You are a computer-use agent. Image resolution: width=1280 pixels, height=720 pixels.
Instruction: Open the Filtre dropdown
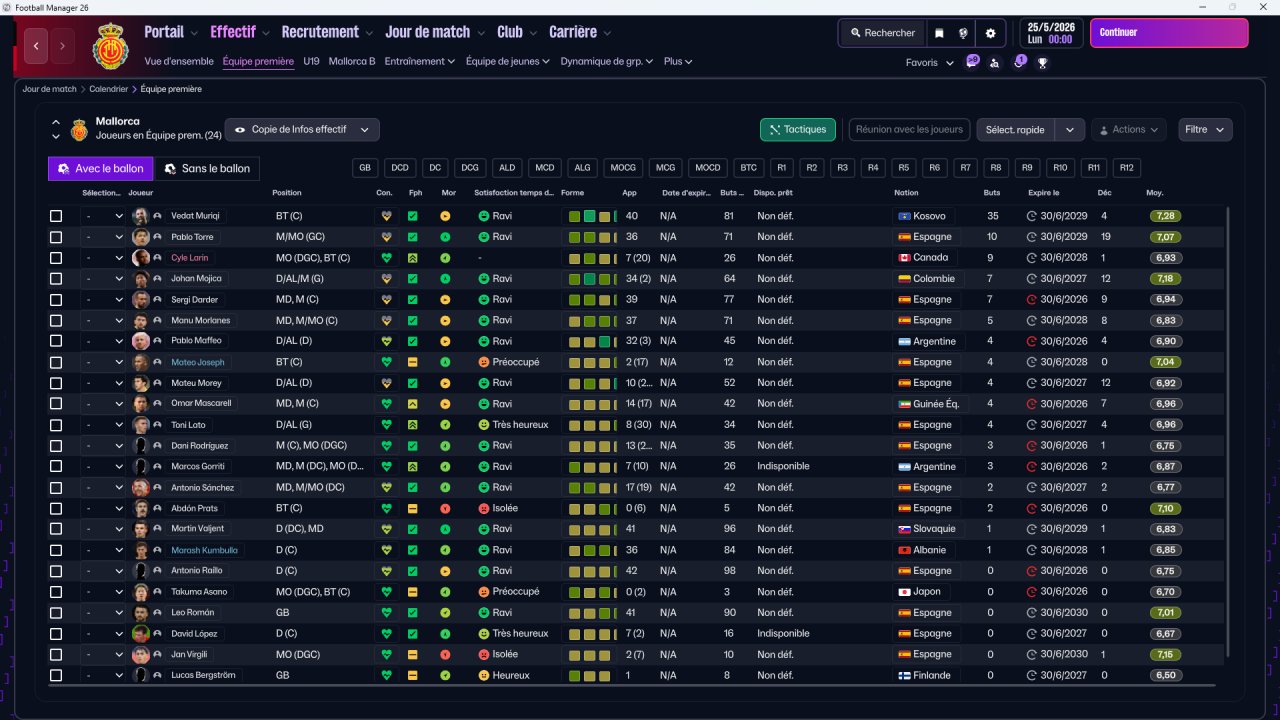pyautogui.click(x=1205, y=129)
